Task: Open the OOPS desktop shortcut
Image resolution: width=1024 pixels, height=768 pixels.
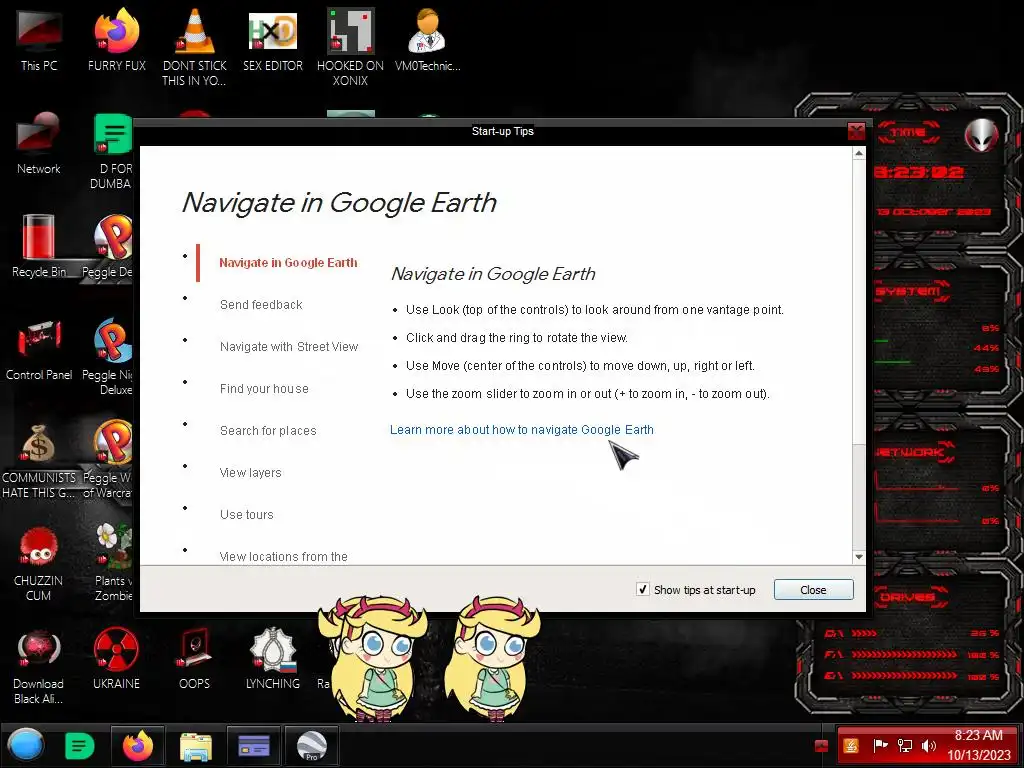Action: 194,658
